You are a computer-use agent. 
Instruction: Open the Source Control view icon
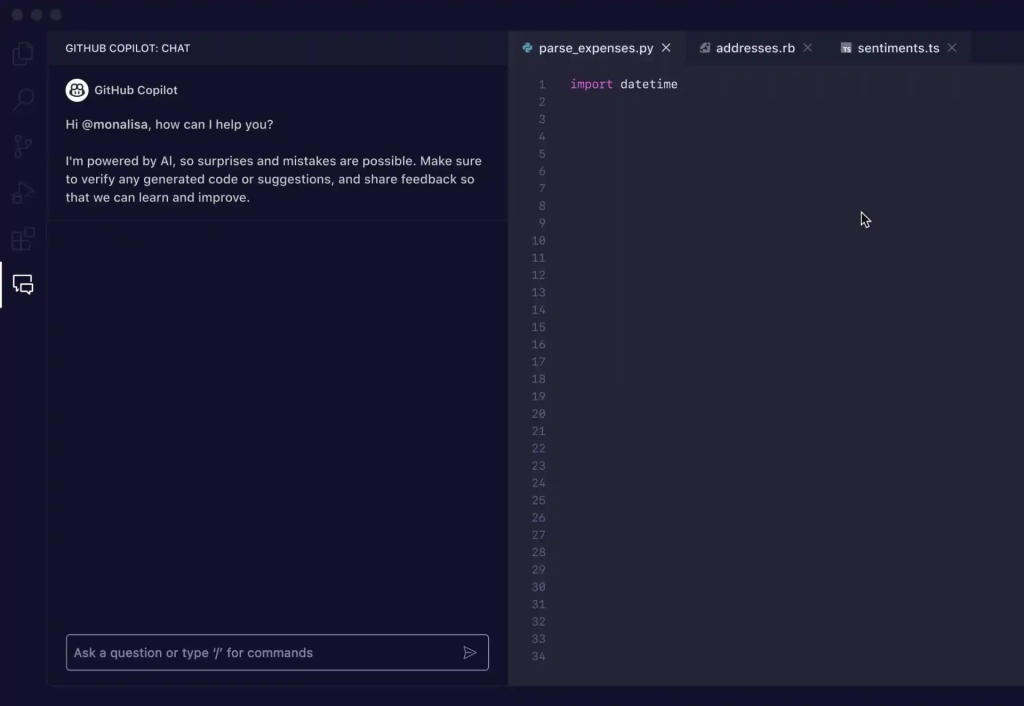[x=23, y=147]
